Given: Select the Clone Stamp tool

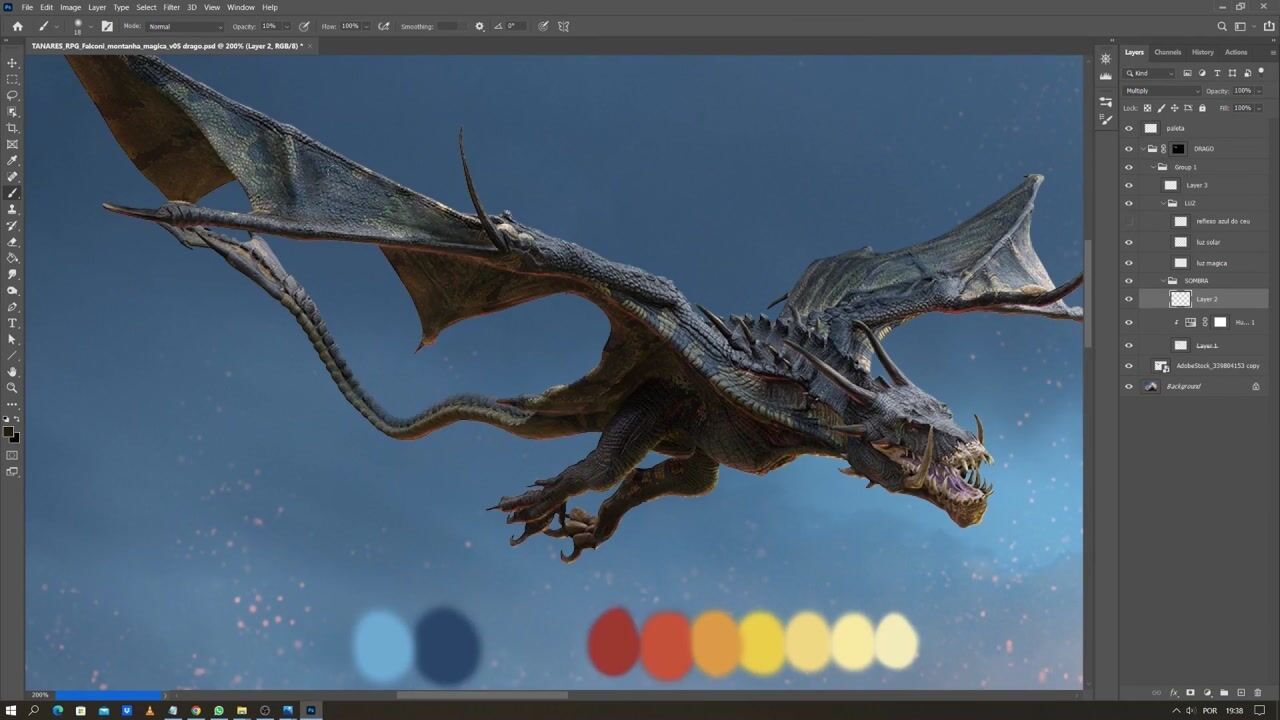Looking at the screenshot, I should (12, 209).
